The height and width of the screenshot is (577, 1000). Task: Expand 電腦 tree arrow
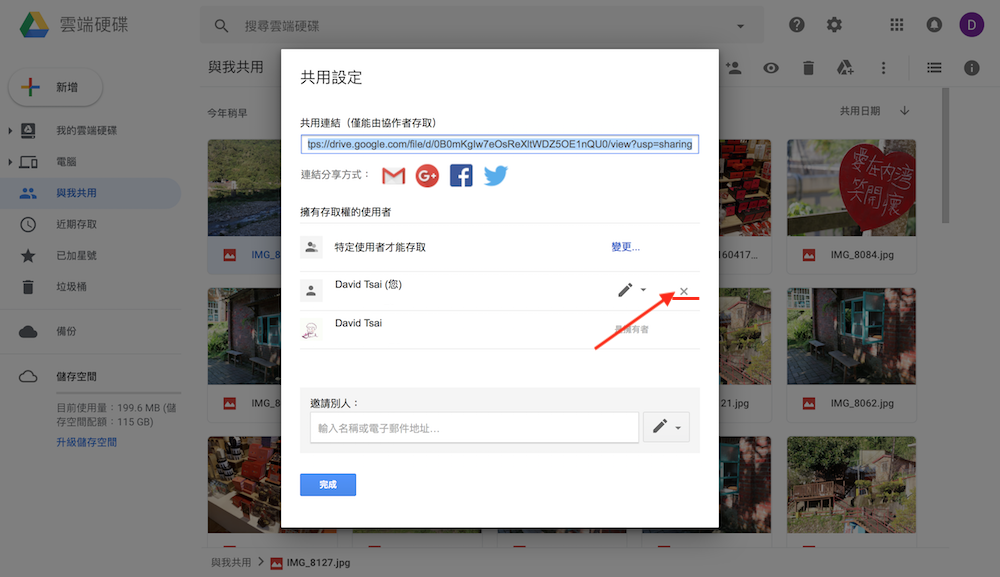[x=10, y=162]
